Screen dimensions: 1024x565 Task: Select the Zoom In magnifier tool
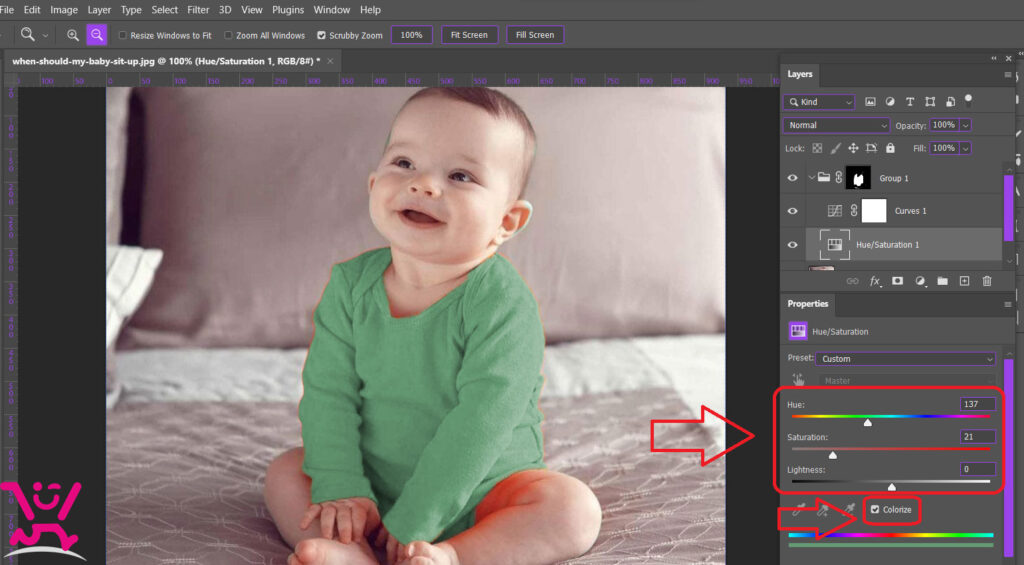72,35
